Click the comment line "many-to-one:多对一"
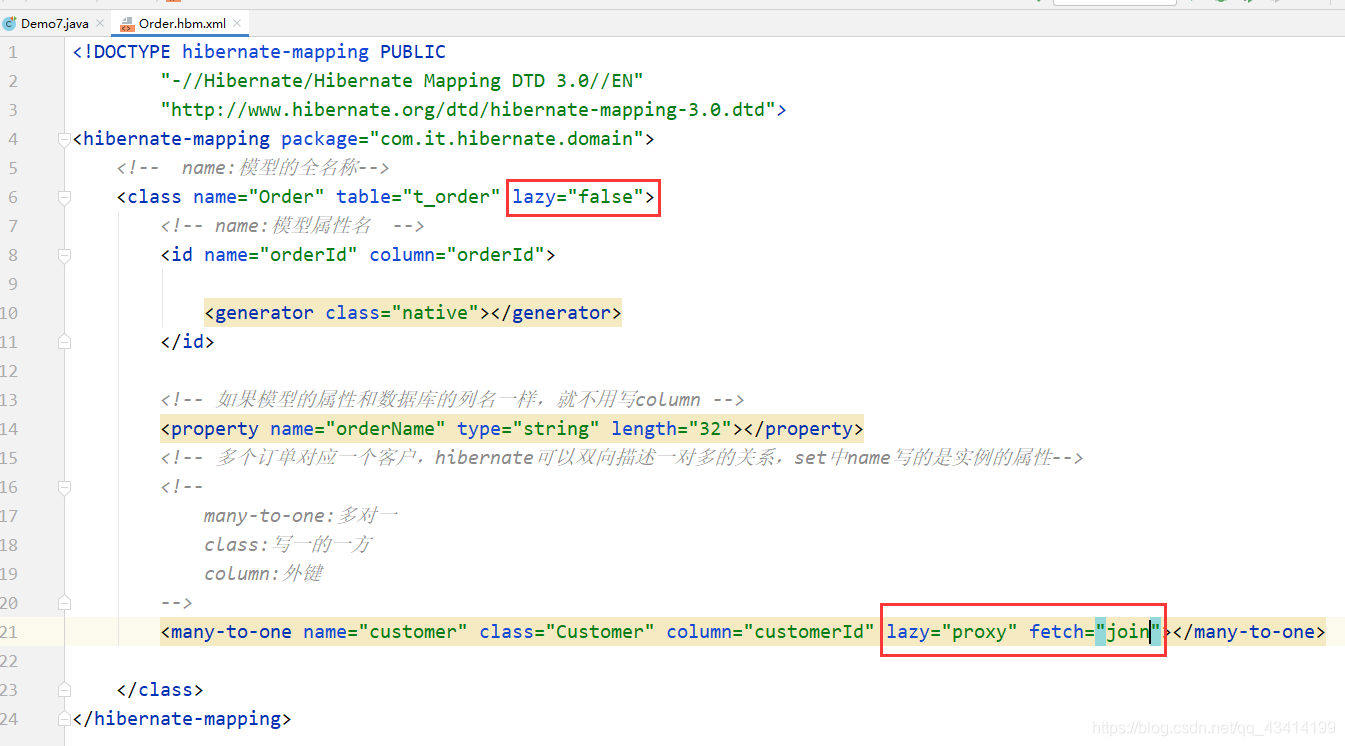The height and width of the screenshot is (746, 1345). 301,516
